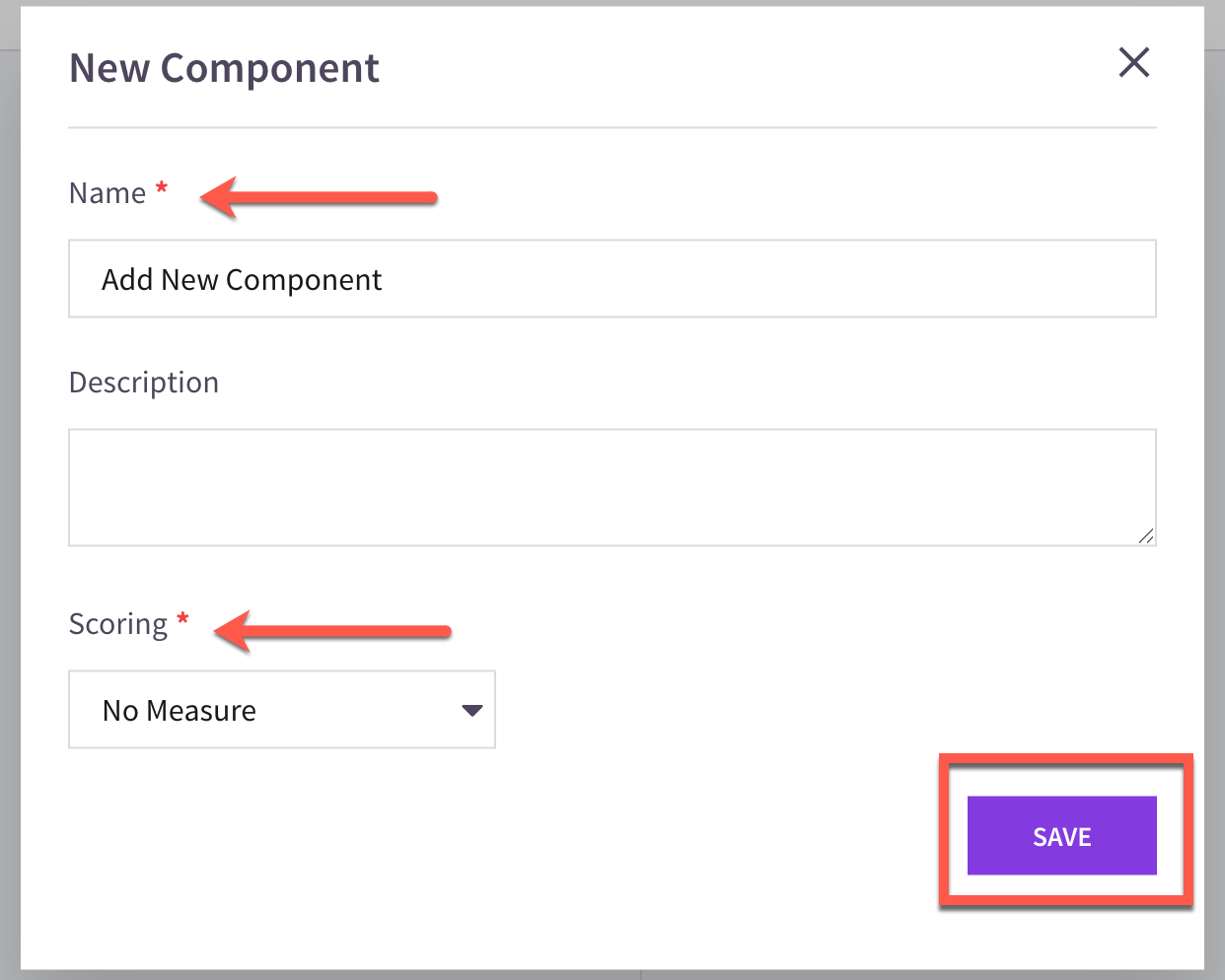Click the Description field label
This screenshot has width=1225, height=980.
[x=144, y=383]
